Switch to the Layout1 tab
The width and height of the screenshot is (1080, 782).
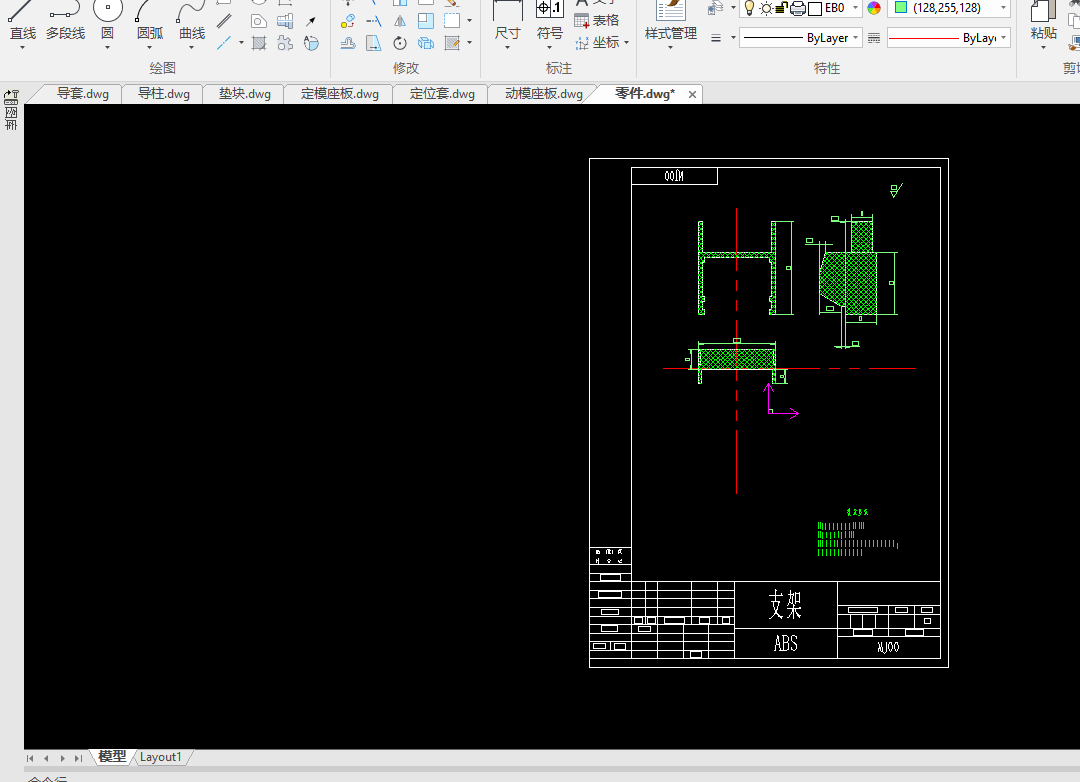pos(160,757)
